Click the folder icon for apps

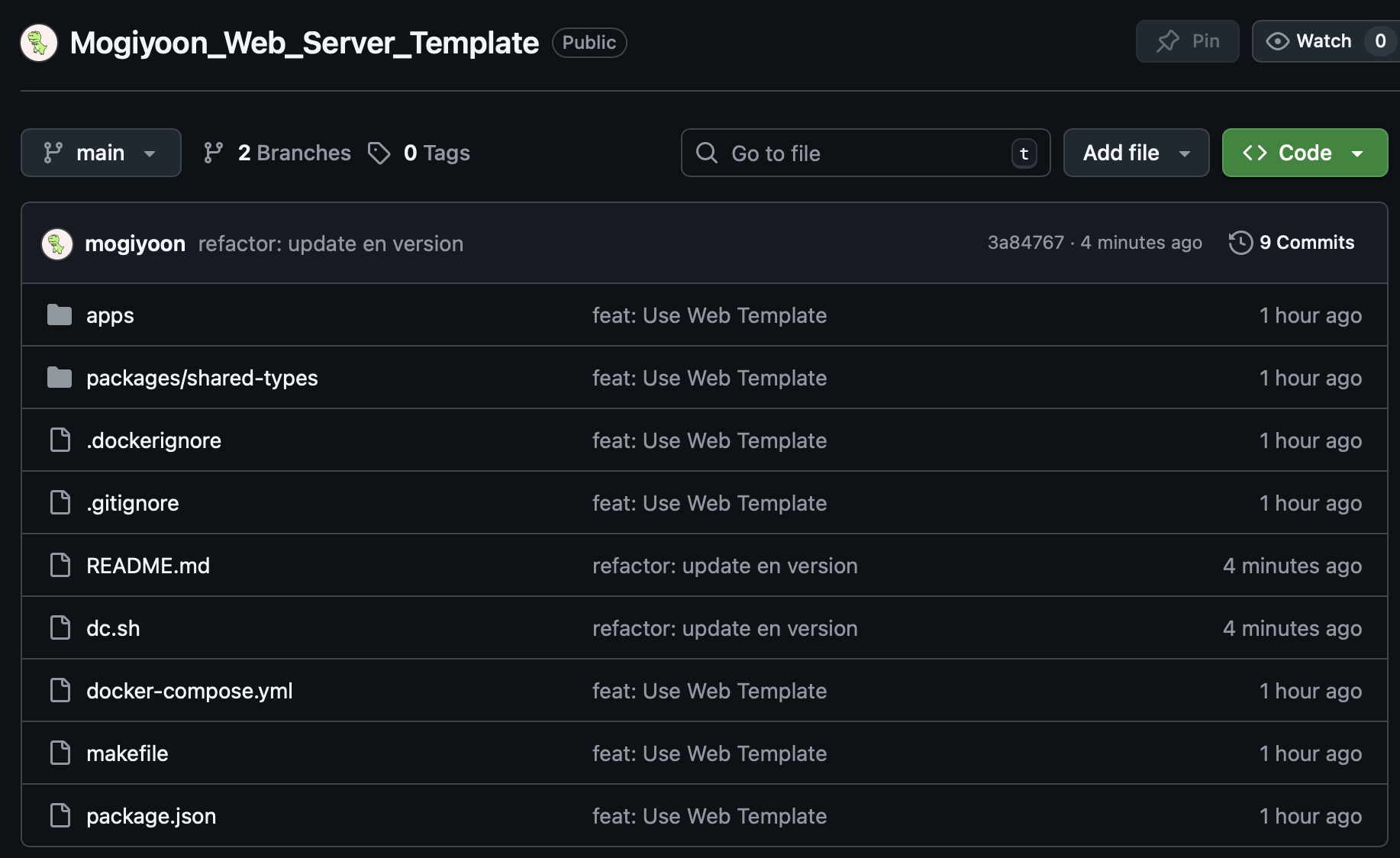click(x=60, y=314)
